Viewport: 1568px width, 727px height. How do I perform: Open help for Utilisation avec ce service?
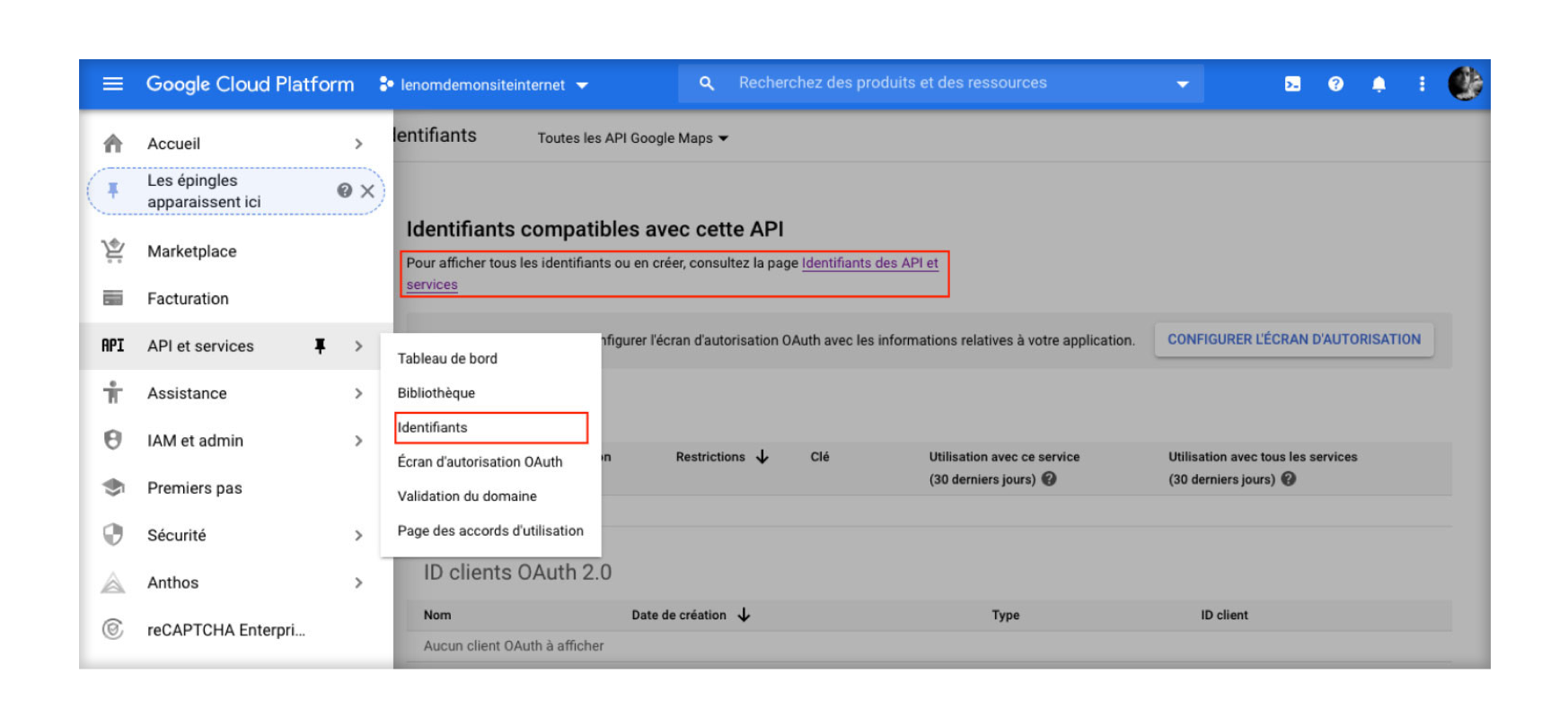tap(1049, 479)
